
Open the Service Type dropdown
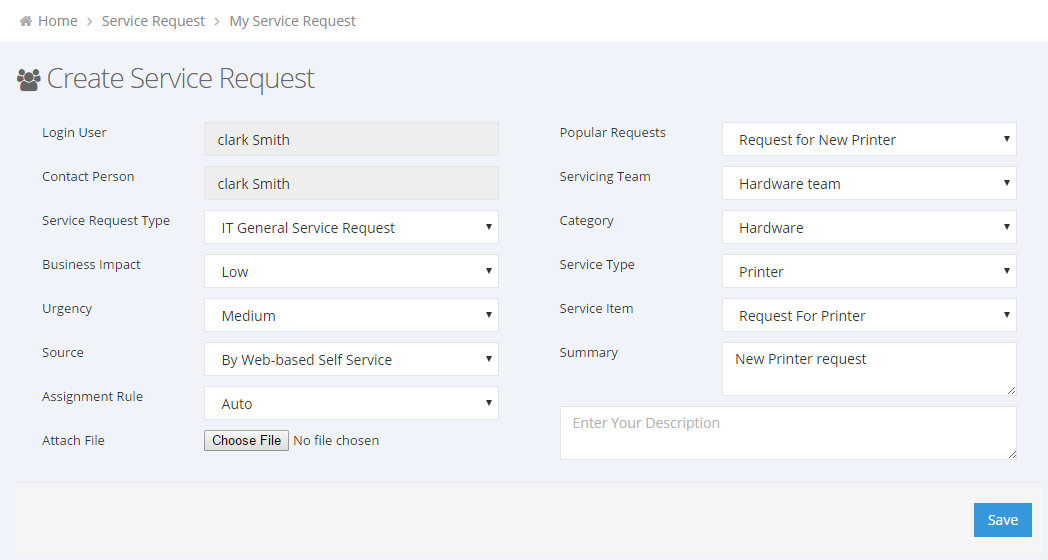[869, 271]
